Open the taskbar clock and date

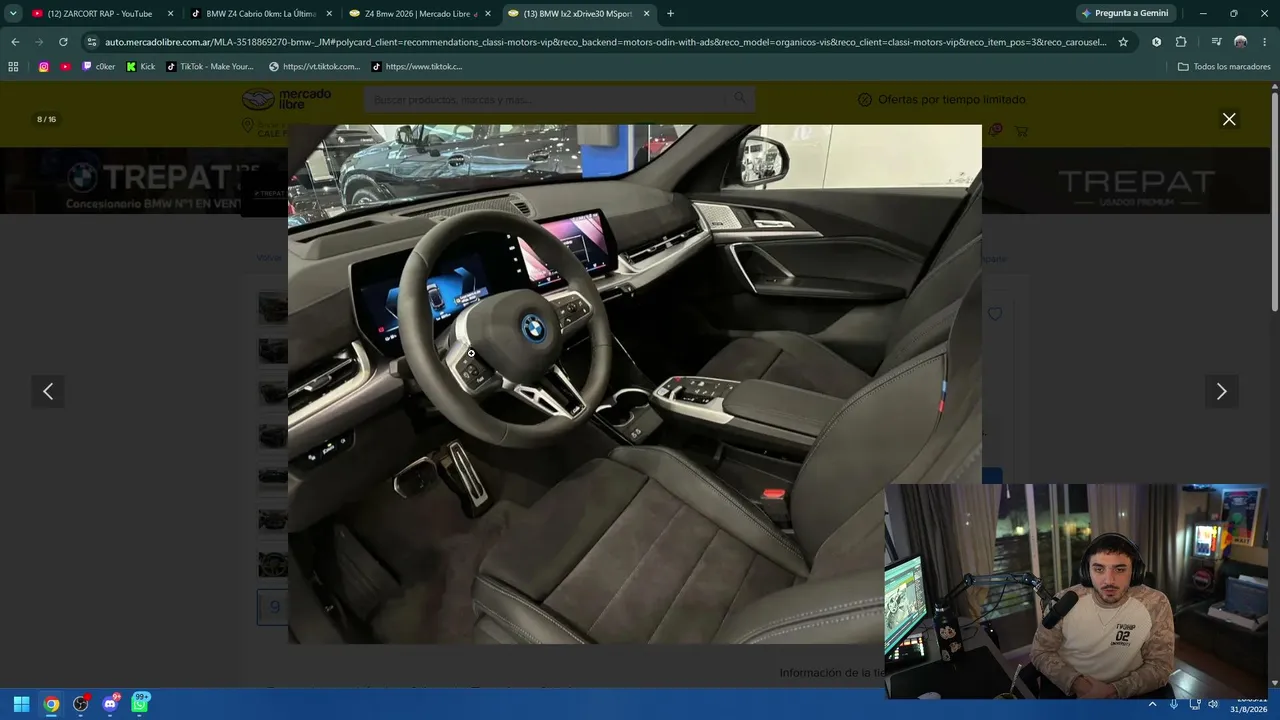(x=1249, y=704)
